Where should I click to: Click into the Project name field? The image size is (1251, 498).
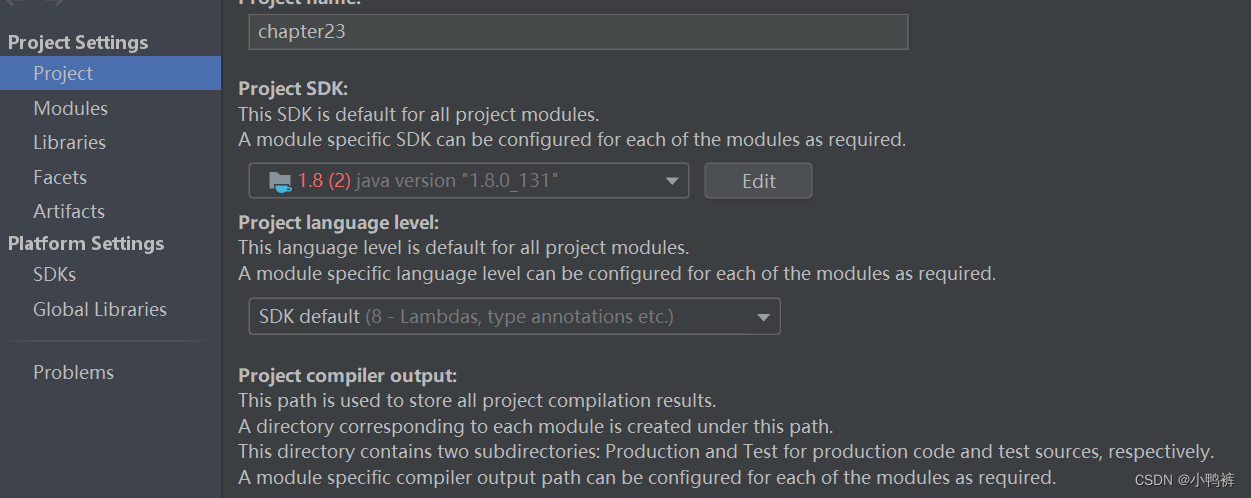tap(577, 32)
